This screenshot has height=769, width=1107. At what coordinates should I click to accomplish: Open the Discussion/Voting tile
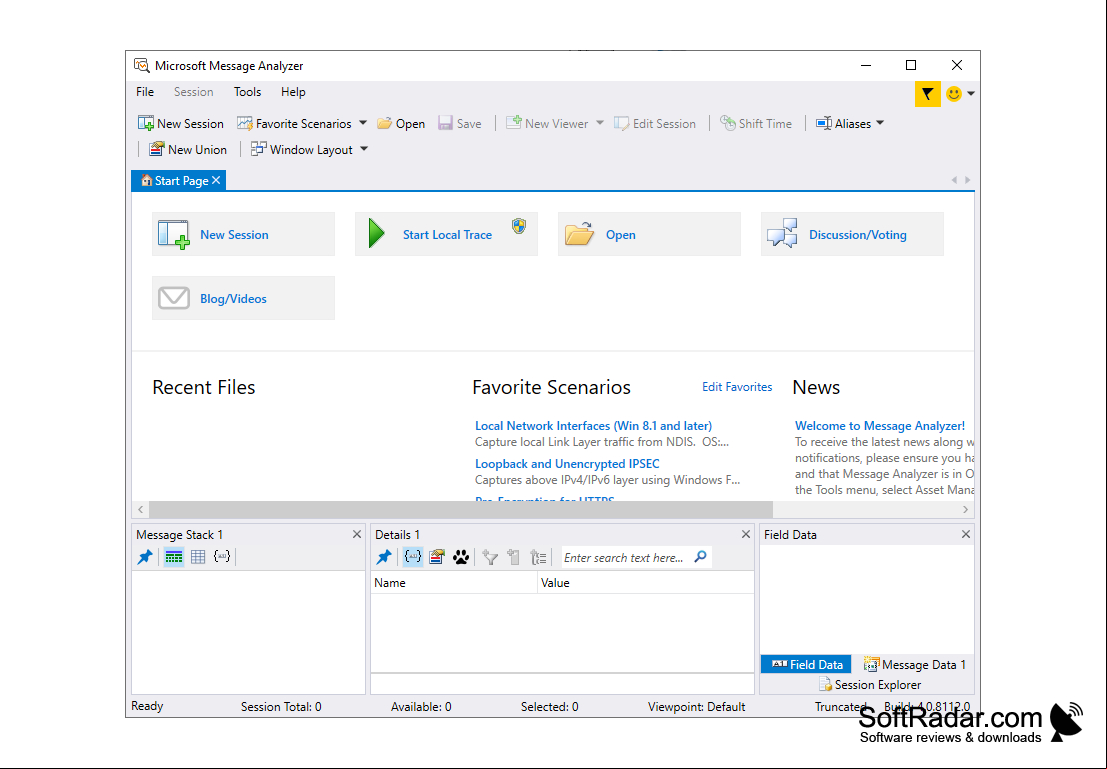point(852,234)
